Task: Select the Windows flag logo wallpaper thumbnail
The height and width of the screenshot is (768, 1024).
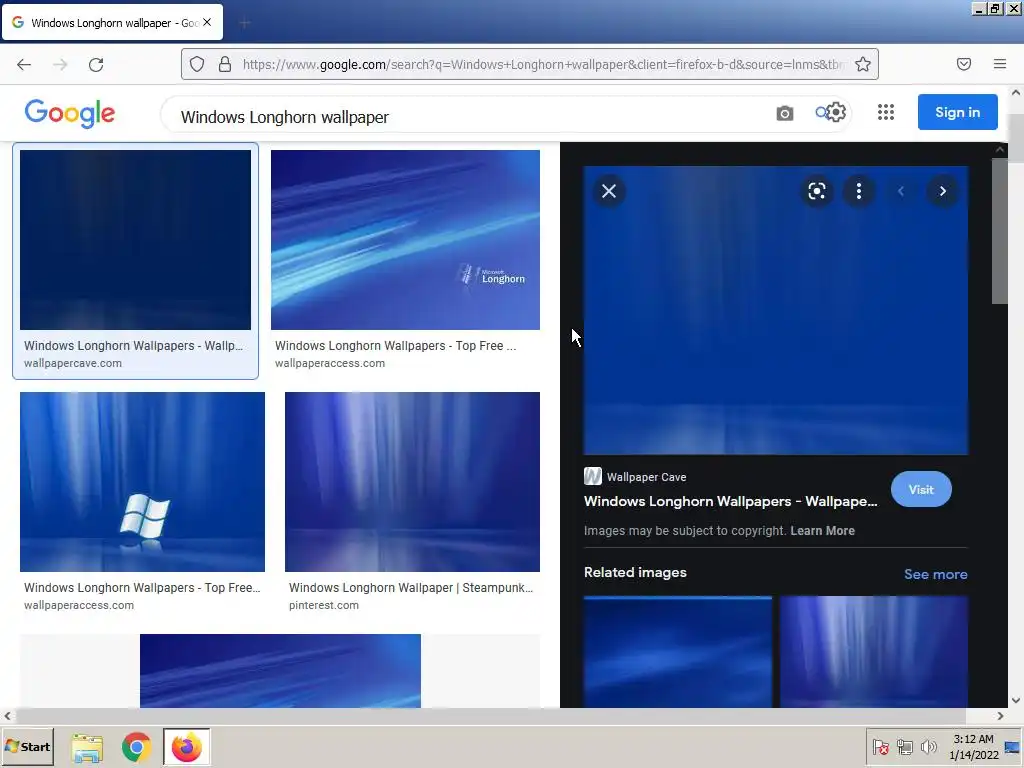Action: (x=142, y=482)
